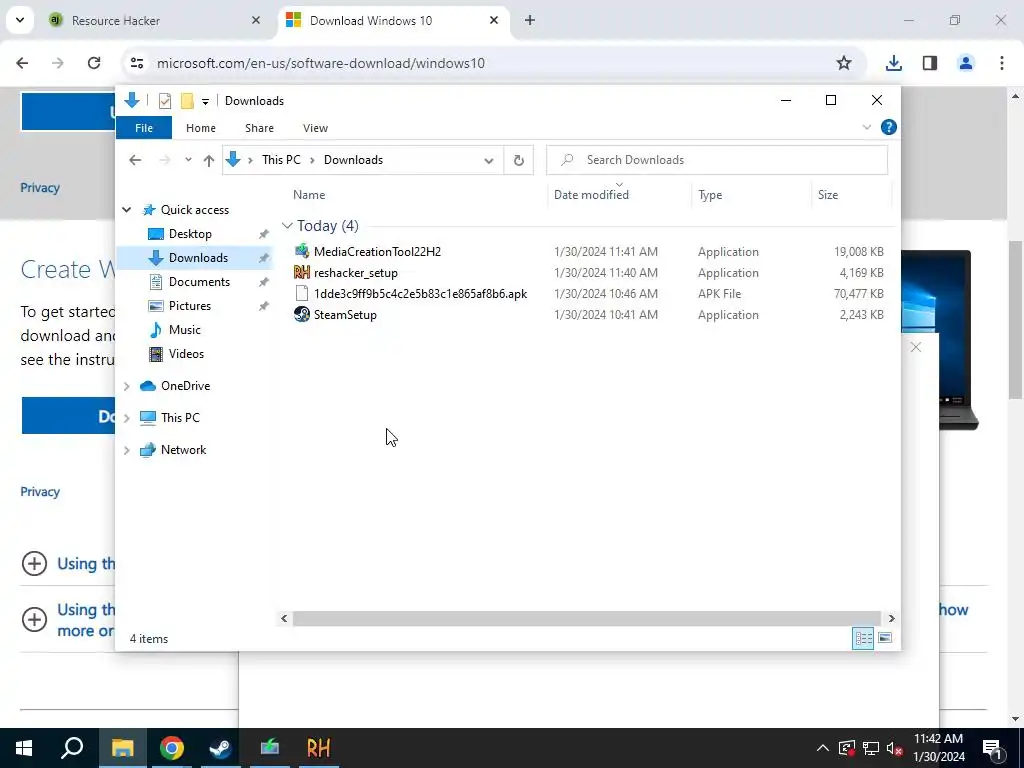Open the Share ribbon tab
The height and width of the screenshot is (768, 1024).
coord(259,128)
